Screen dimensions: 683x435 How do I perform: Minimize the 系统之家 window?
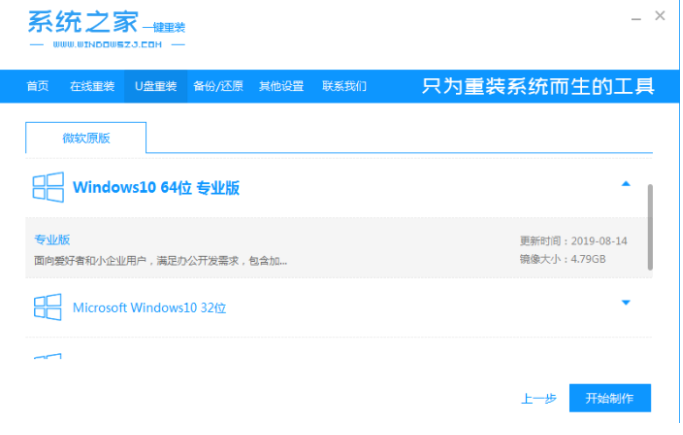click(x=637, y=17)
